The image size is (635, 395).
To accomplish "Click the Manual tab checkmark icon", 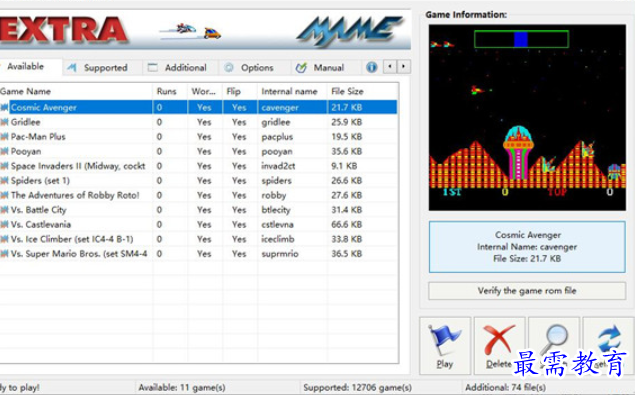I will tap(301, 68).
